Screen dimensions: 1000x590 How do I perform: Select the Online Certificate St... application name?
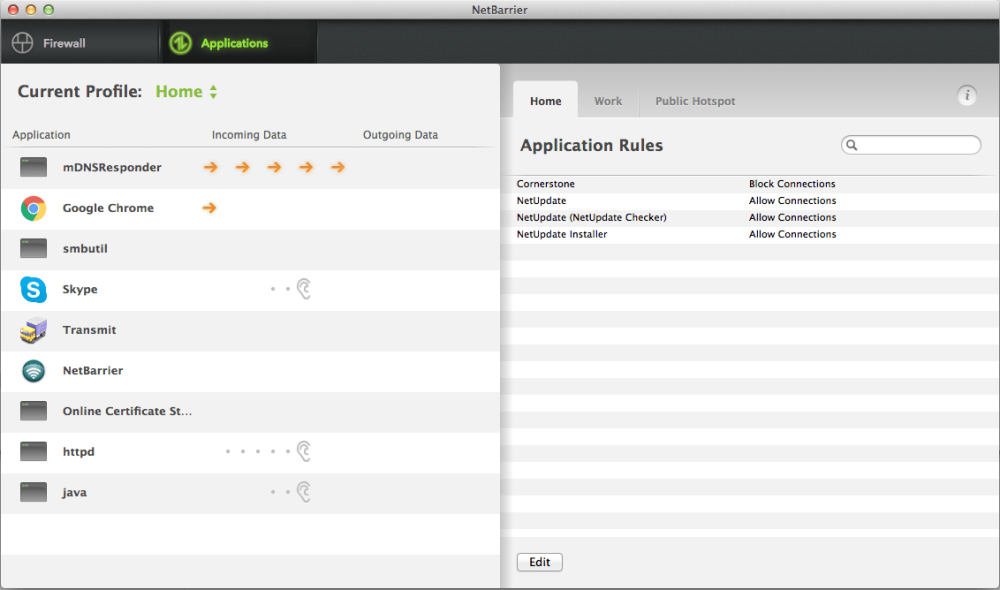[127, 411]
